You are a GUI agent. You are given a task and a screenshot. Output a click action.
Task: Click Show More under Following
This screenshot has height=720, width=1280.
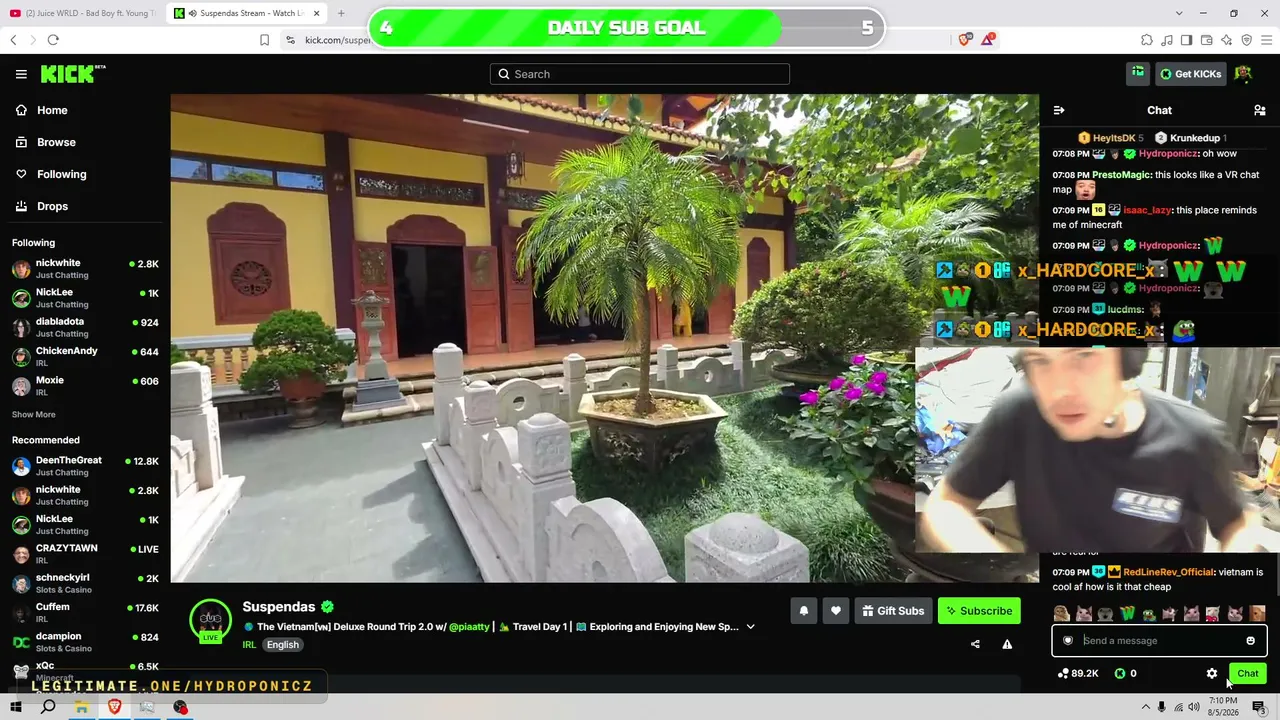pyautogui.click(x=34, y=415)
